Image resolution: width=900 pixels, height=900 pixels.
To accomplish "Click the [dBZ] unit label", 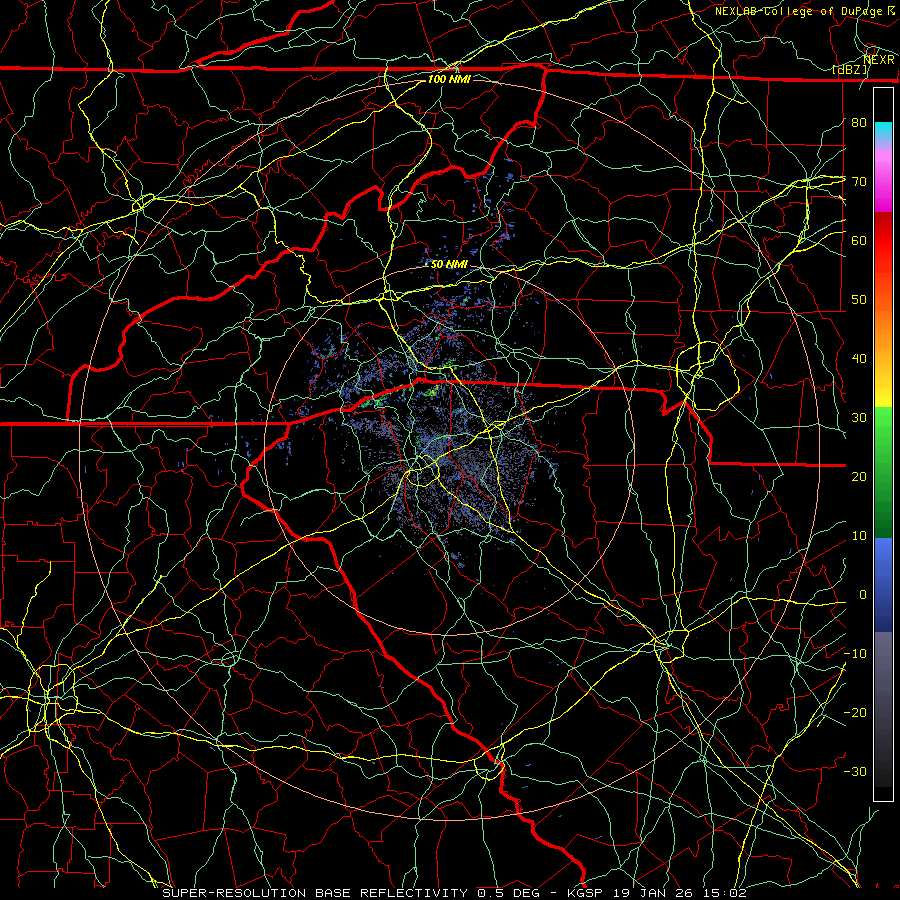I will click(850, 69).
